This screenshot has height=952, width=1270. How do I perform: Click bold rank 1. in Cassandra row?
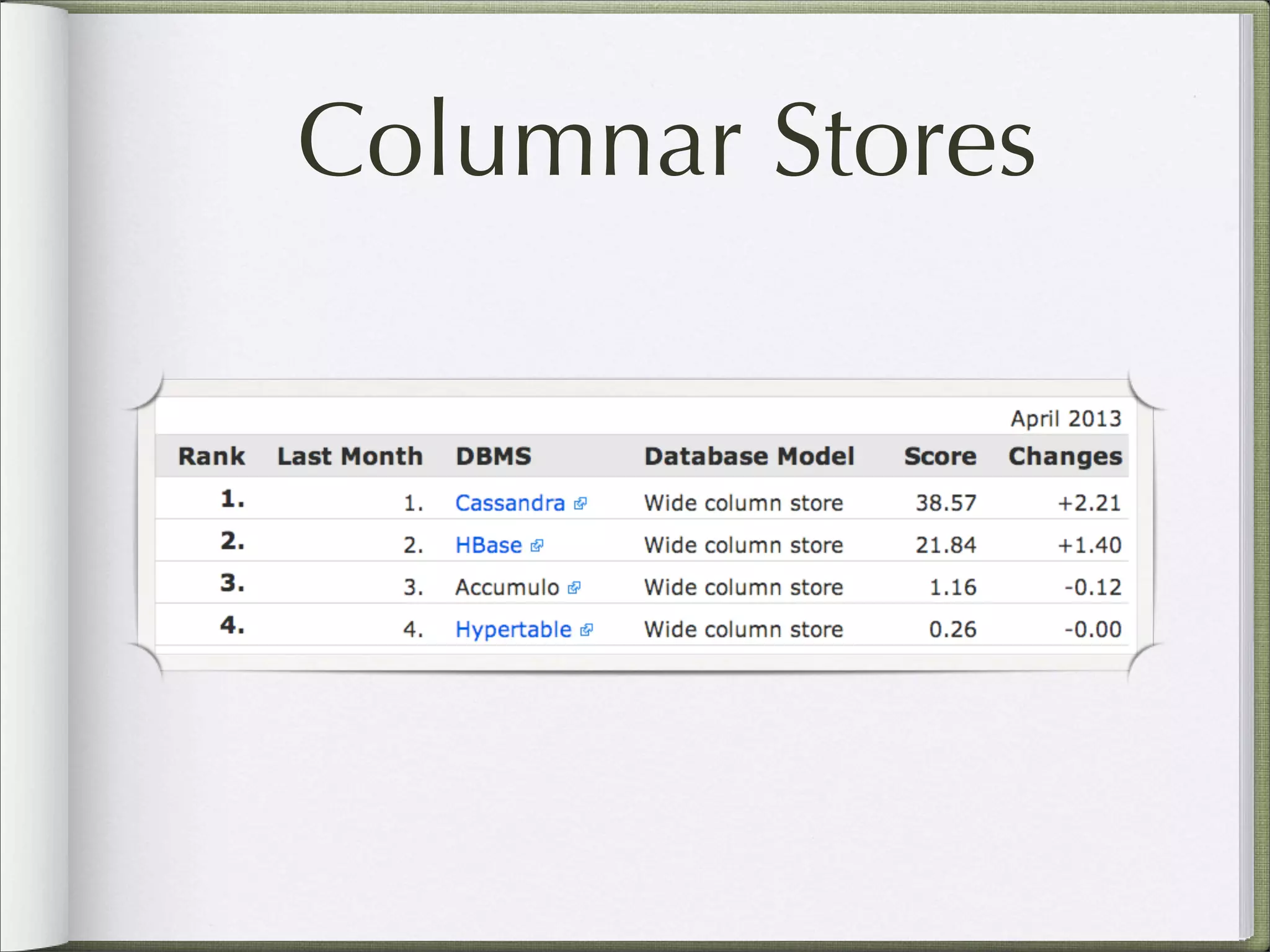click(233, 499)
